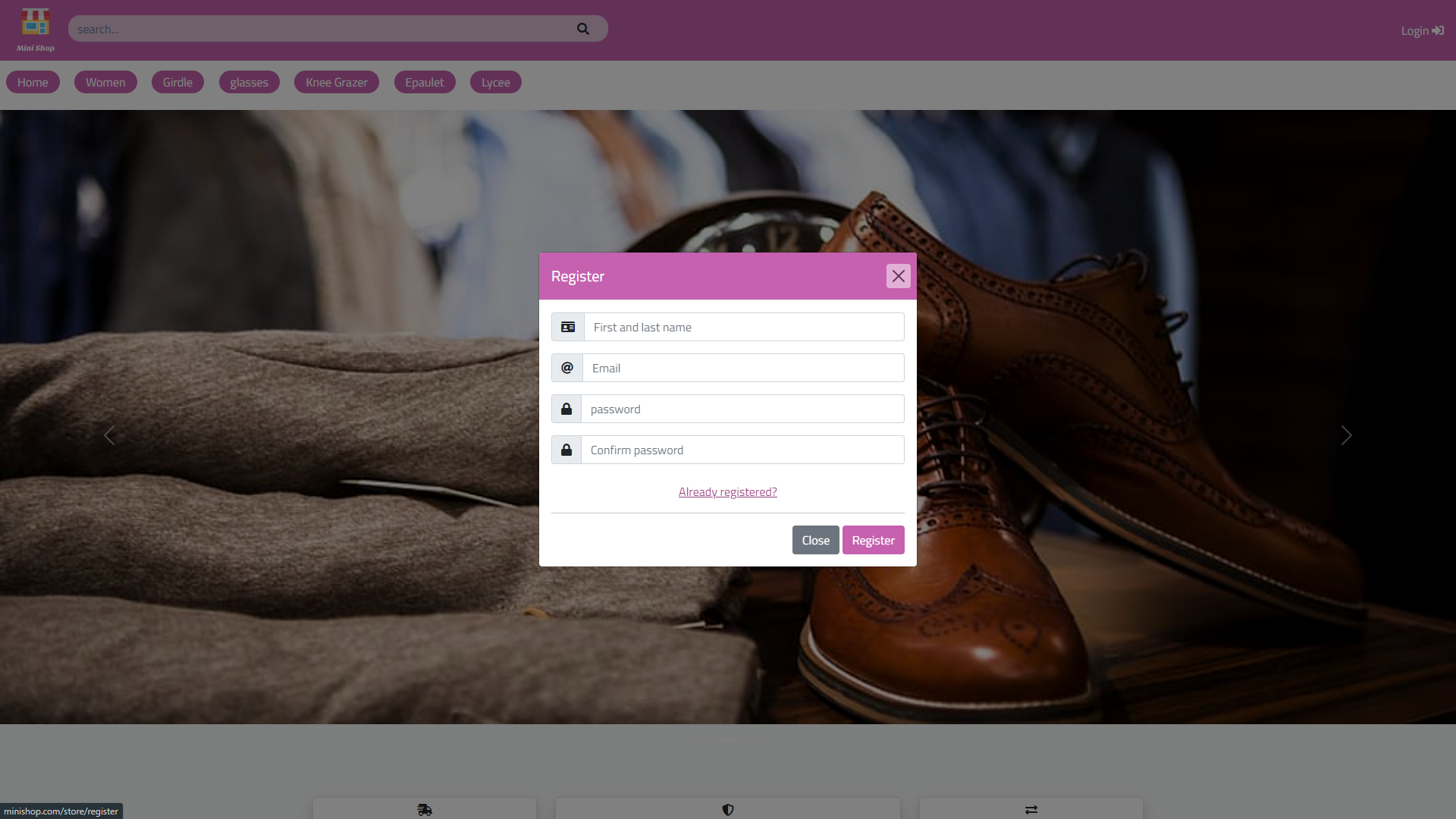Click the Mini Shop logo icon
The image size is (1456, 819).
point(35,23)
